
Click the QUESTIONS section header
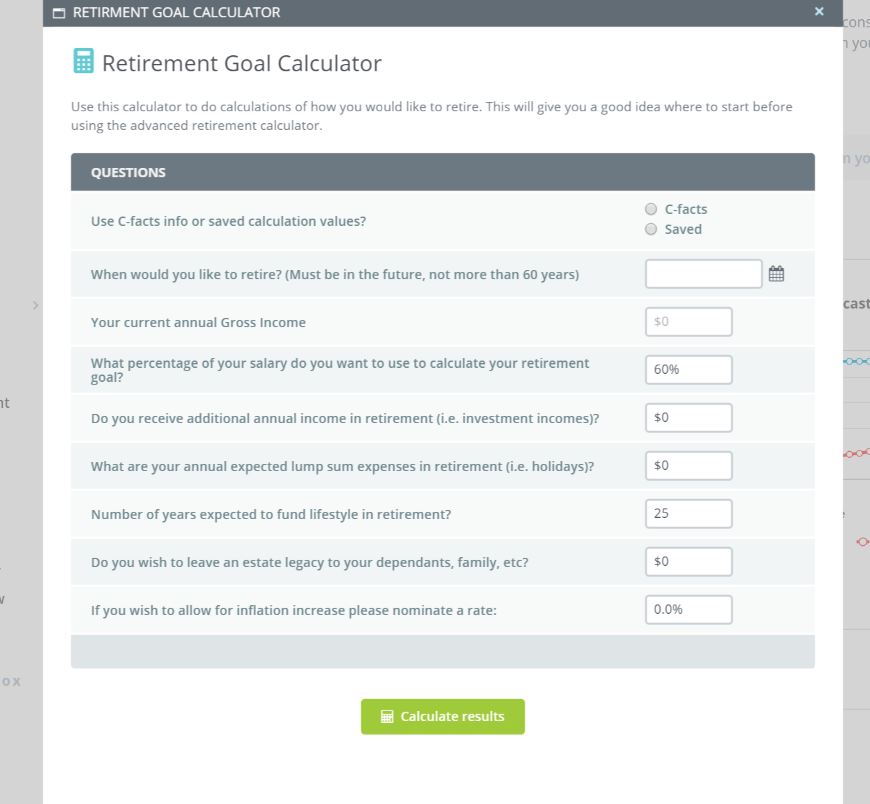[128, 172]
